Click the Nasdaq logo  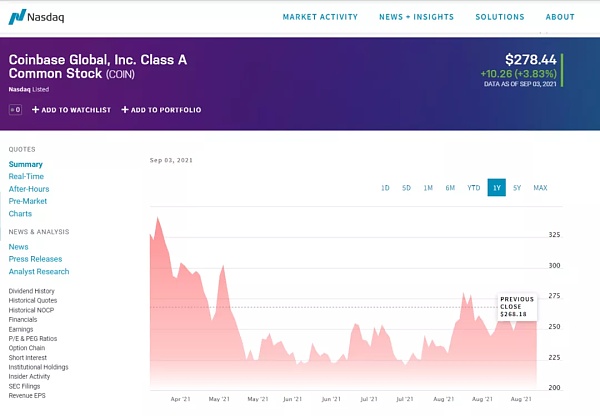point(36,17)
